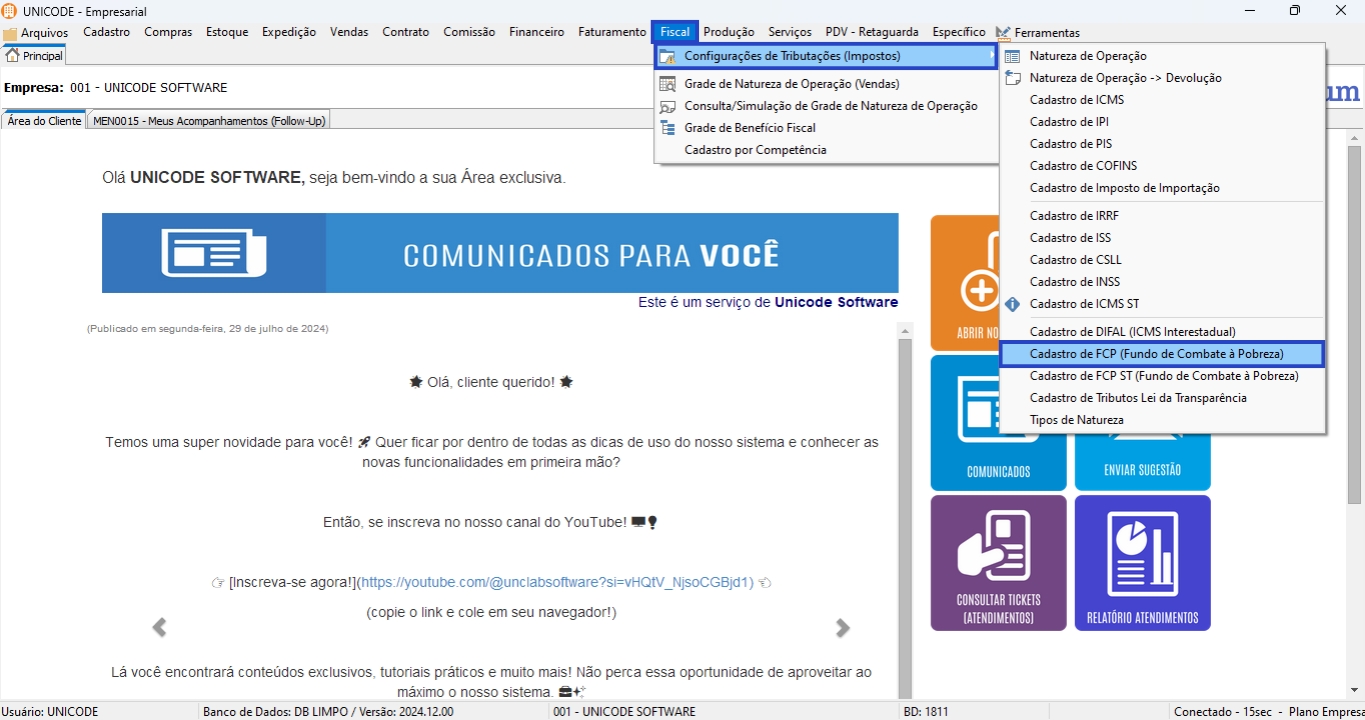Switch to MEN0015 - Meus Acompanhamentos tab
The width and height of the screenshot is (1365, 720).
[x=209, y=121]
